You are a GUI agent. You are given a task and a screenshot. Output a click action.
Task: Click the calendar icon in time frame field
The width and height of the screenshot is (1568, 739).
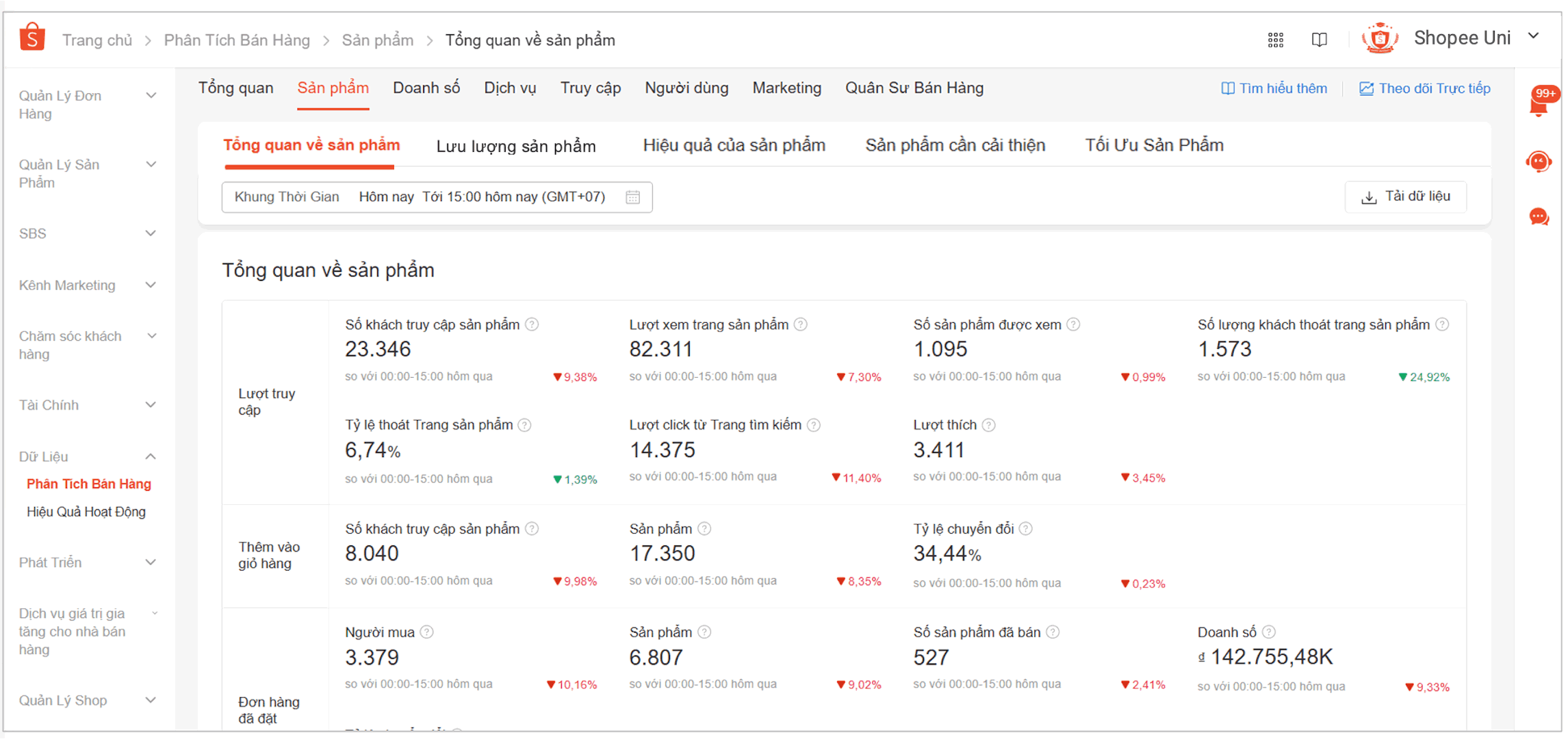tap(632, 197)
